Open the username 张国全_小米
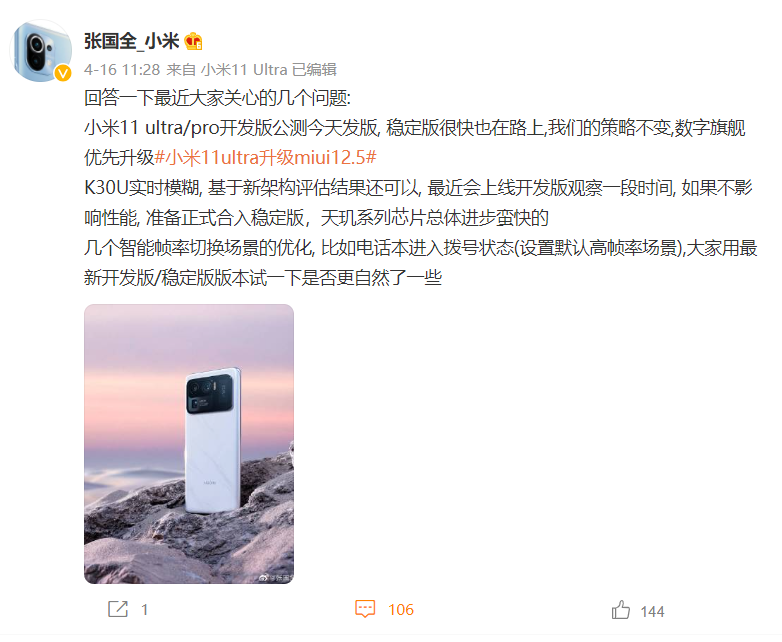Screen dimensions: 782x642 click(x=132, y=41)
